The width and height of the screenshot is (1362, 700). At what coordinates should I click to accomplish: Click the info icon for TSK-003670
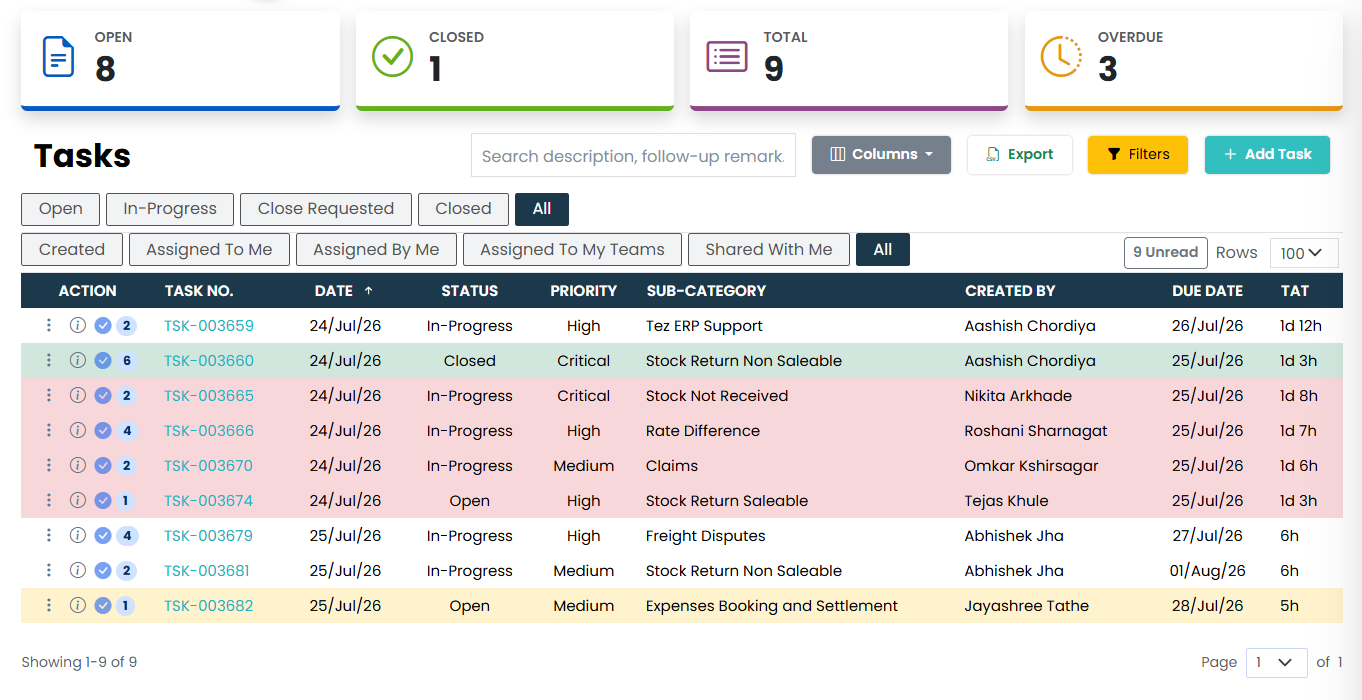[x=77, y=465]
